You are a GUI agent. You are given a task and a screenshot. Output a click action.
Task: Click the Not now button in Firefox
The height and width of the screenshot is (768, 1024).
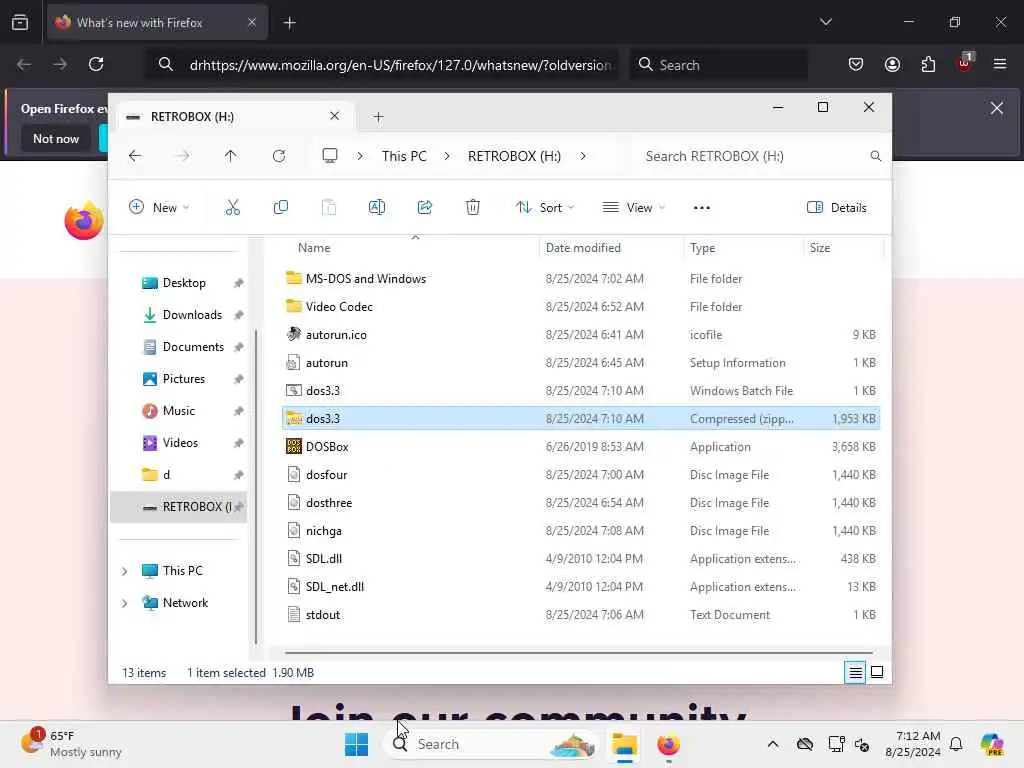click(x=56, y=138)
